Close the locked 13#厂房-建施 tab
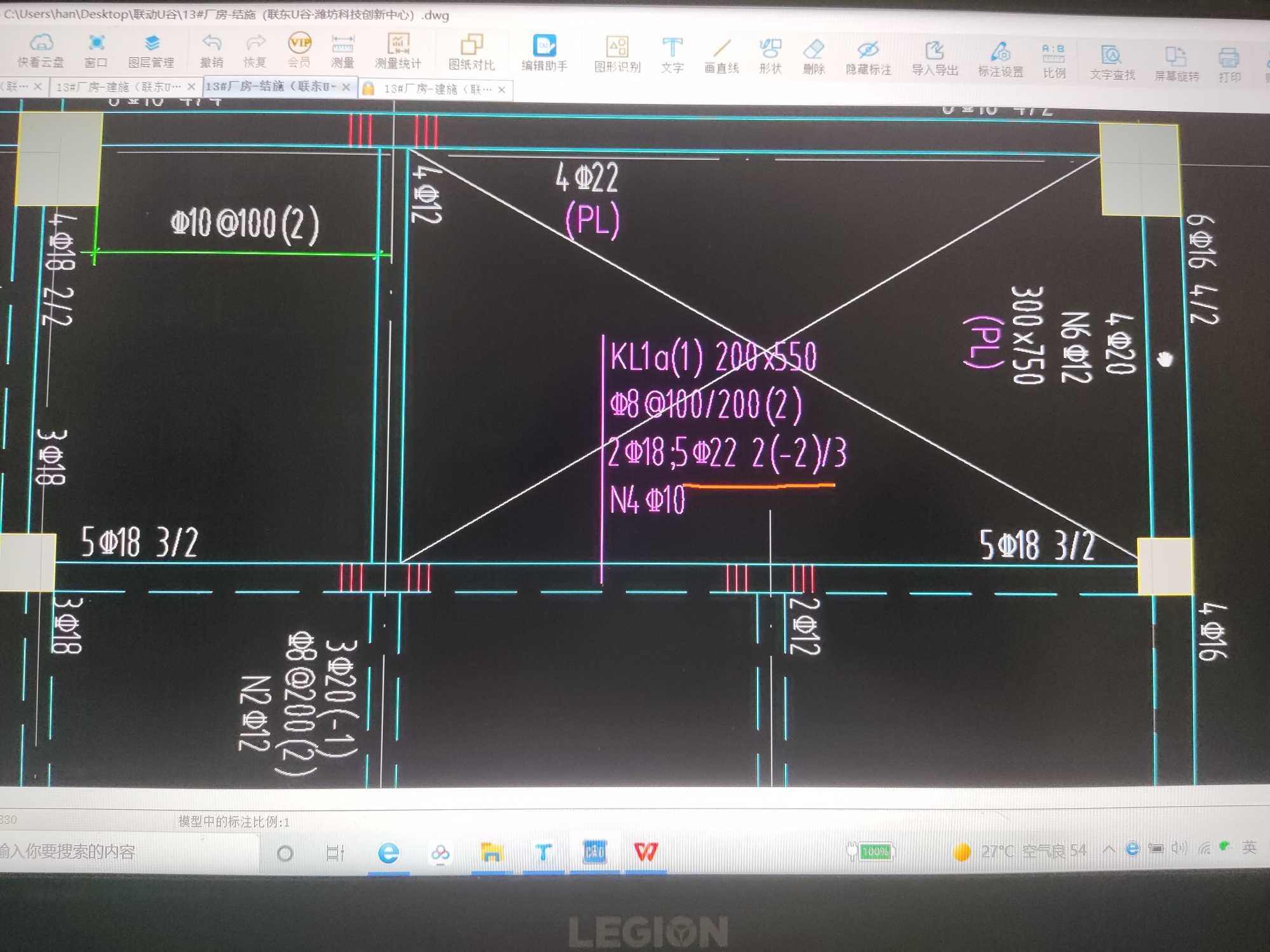This screenshot has height=952, width=1270. [502, 89]
